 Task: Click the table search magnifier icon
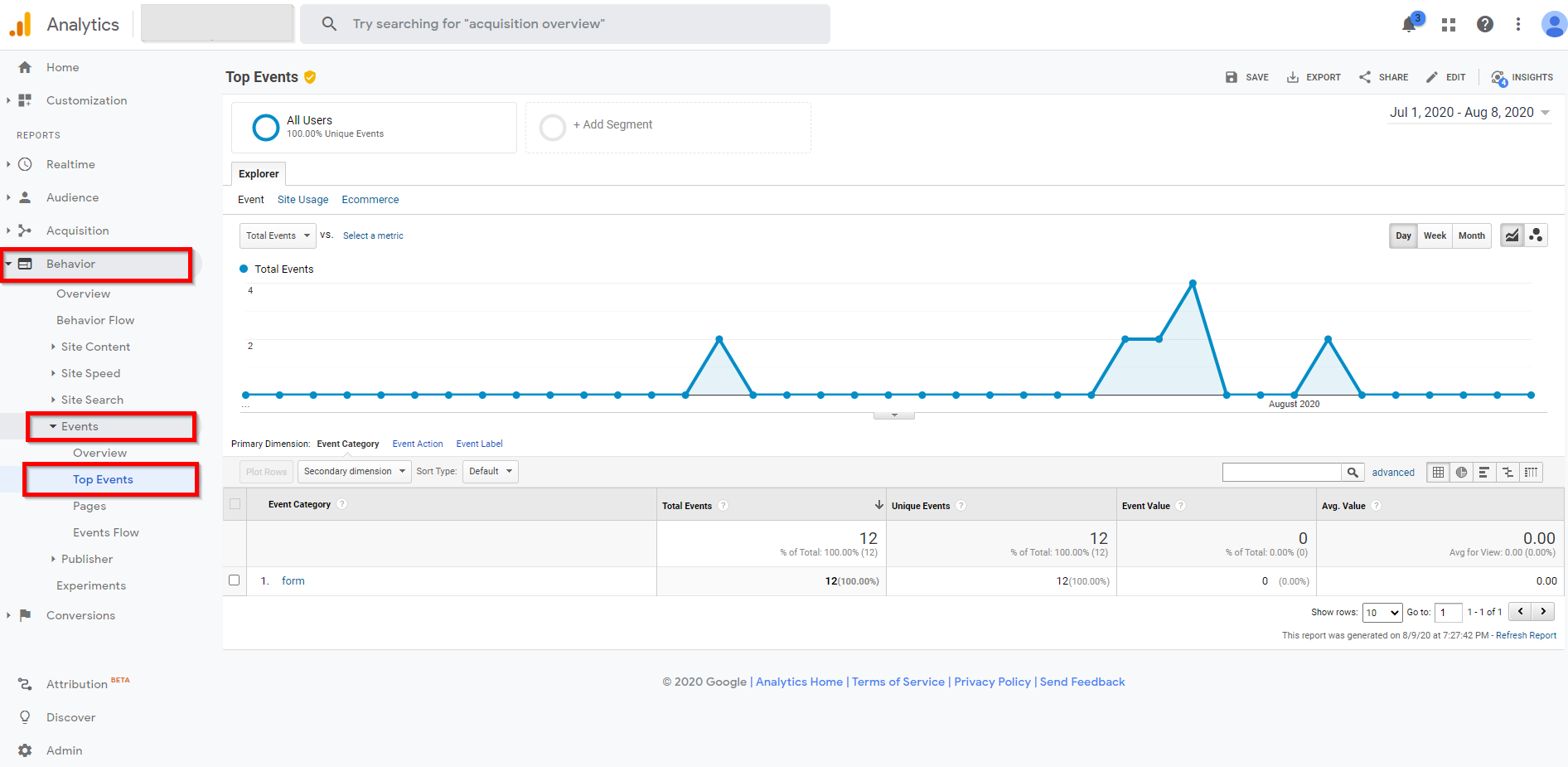coord(1353,473)
